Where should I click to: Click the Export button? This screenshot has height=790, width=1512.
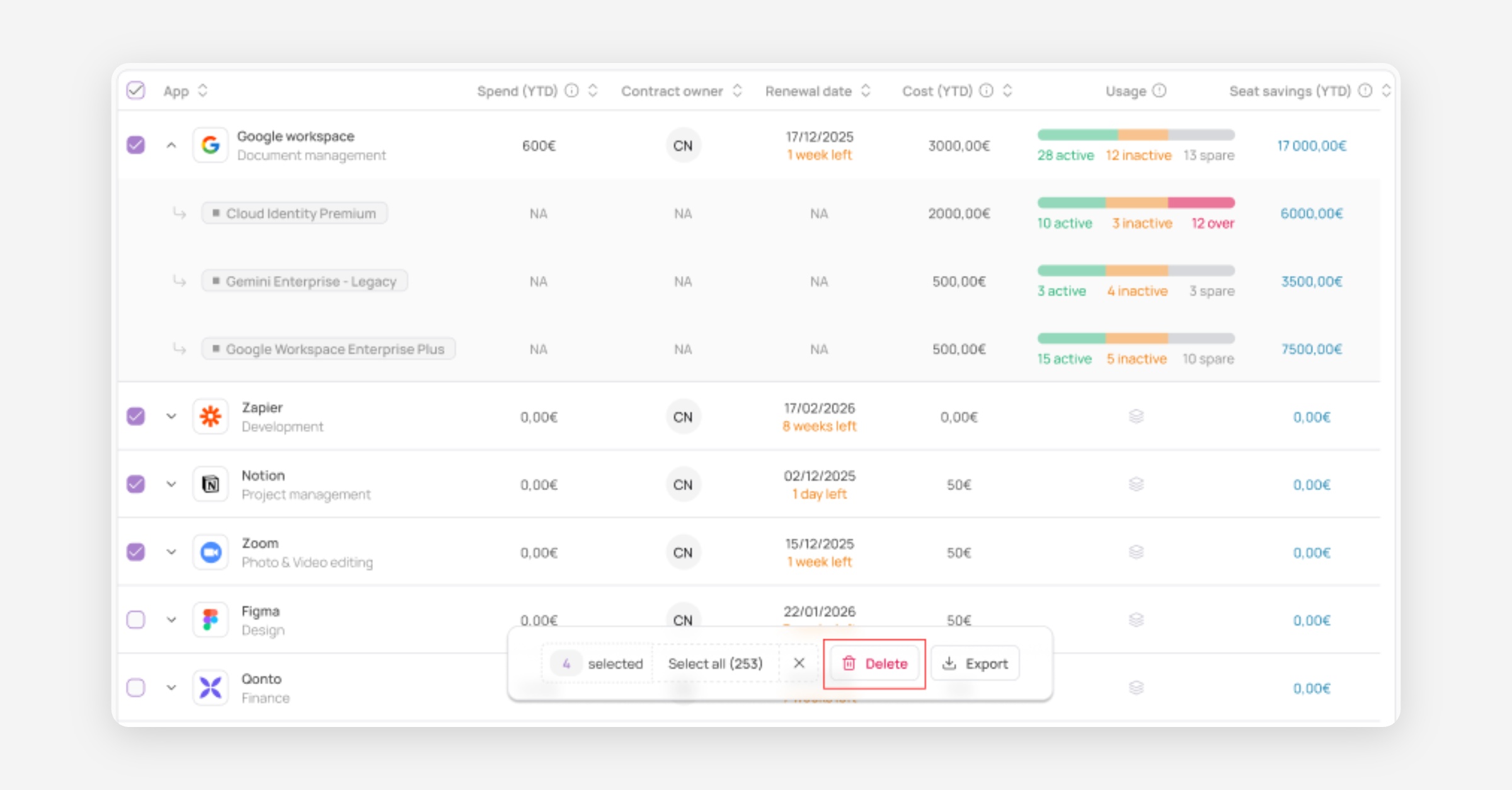[x=975, y=663]
